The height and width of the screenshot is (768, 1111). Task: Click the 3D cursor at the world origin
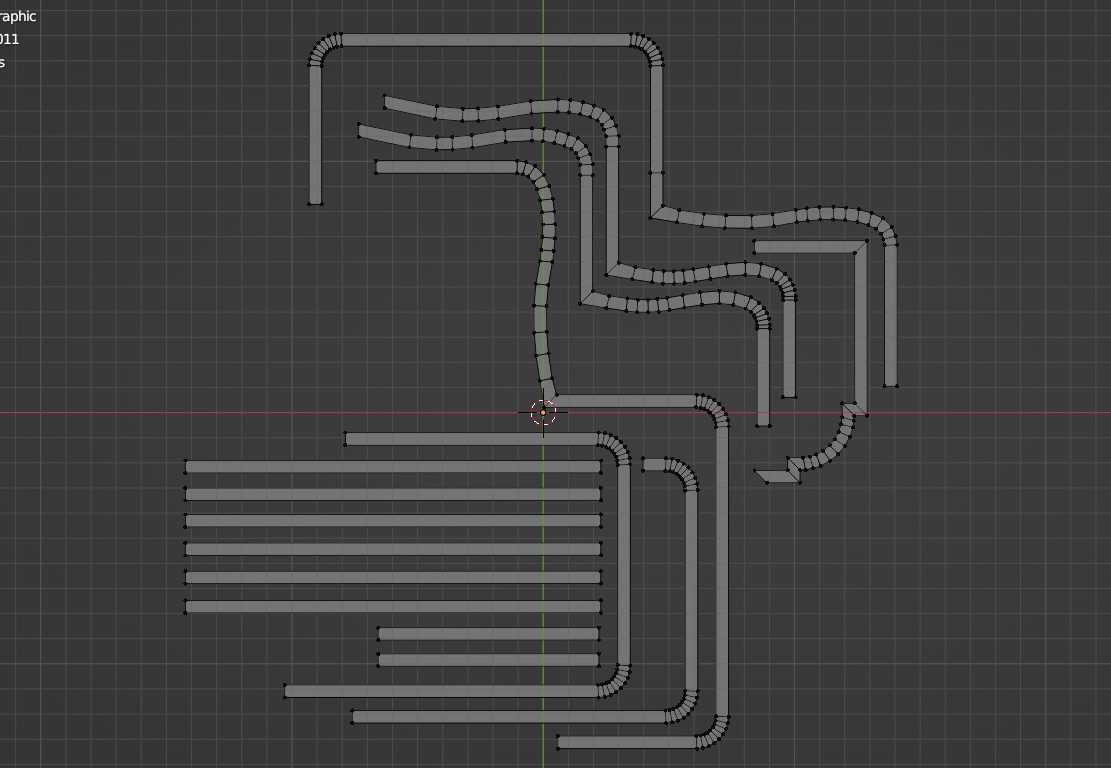pos(543,412)
